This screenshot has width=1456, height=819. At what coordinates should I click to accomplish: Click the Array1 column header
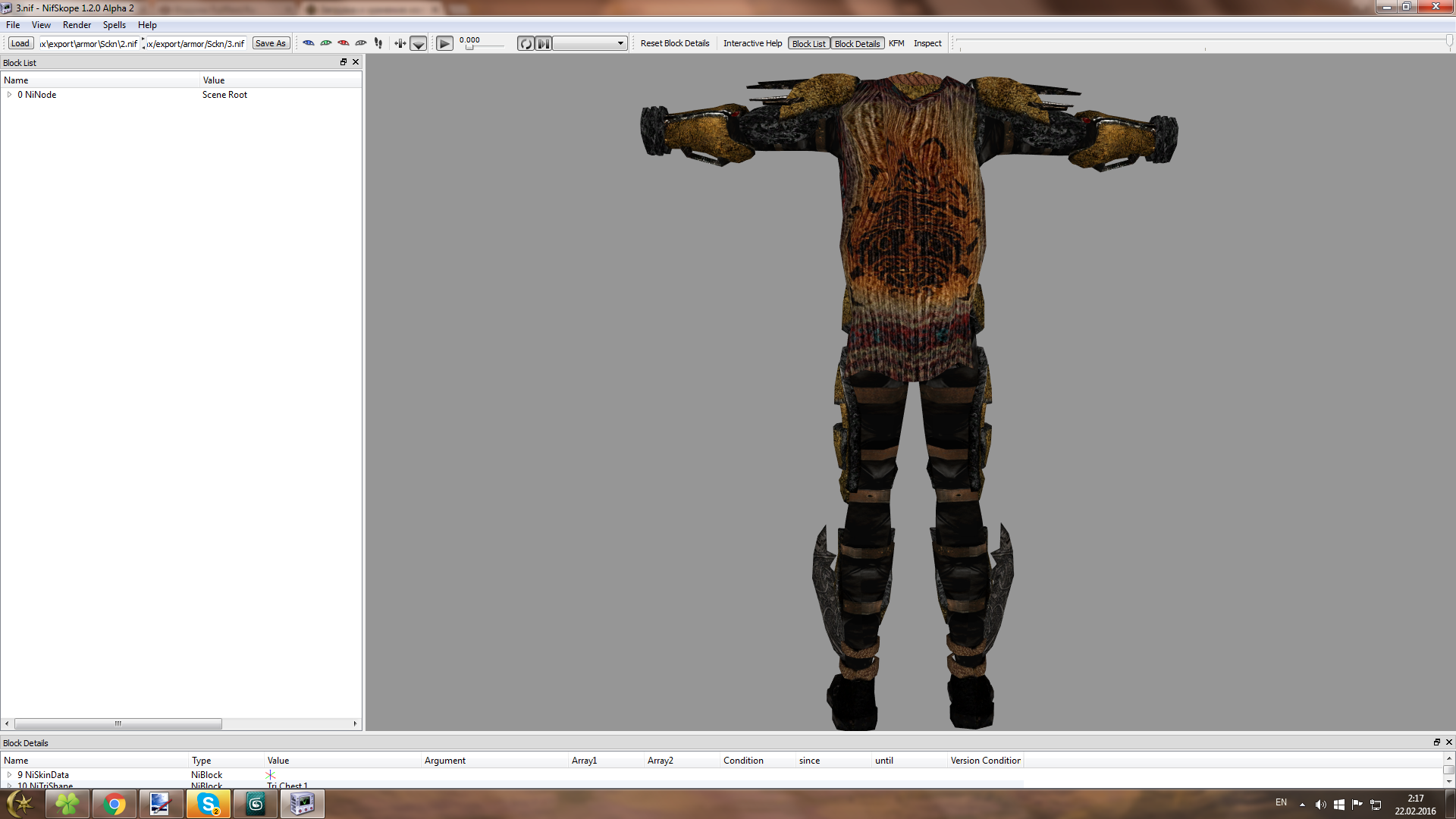[x=606, y=761]
